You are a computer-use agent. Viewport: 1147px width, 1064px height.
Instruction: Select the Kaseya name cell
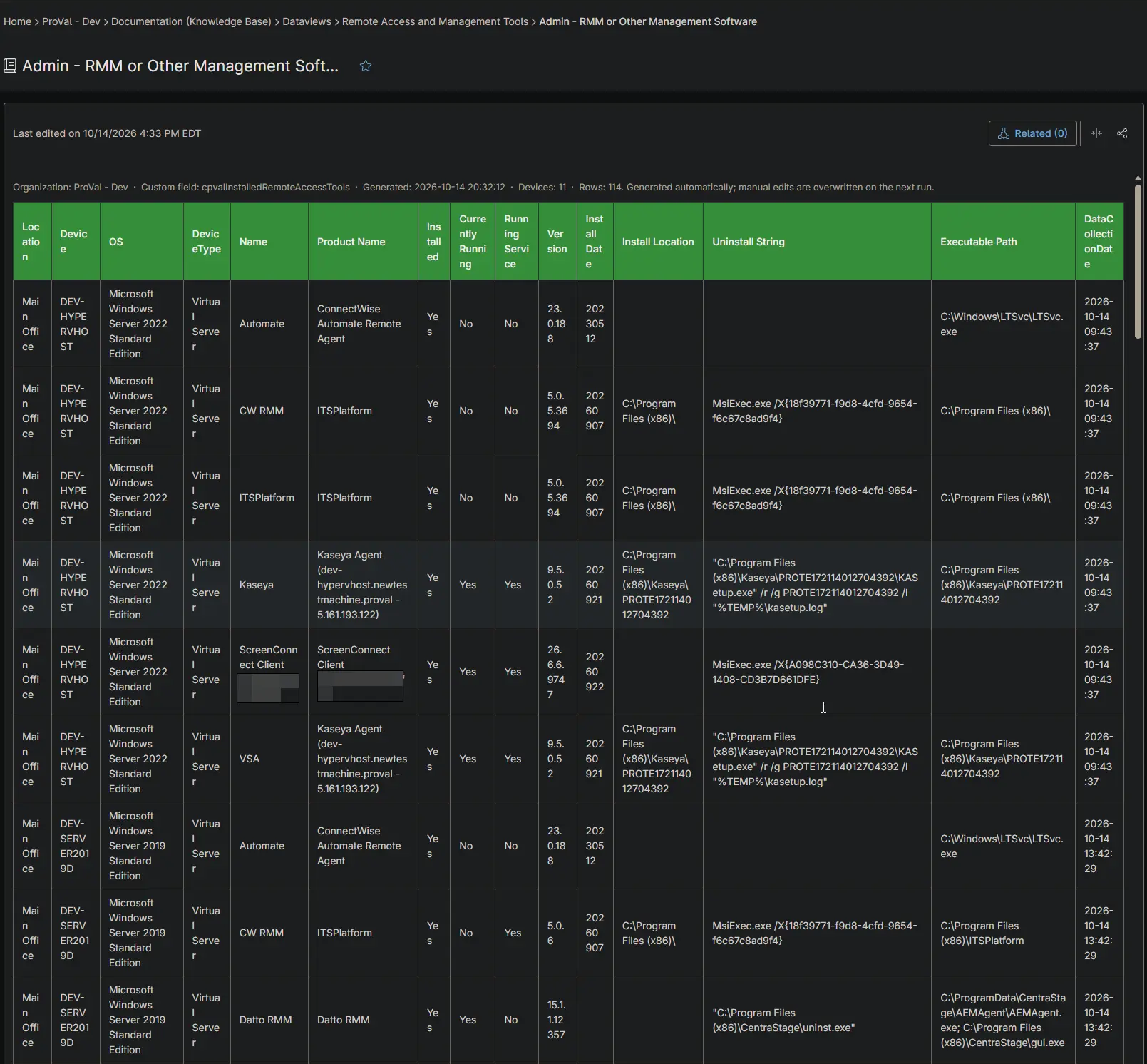[269, 585]
